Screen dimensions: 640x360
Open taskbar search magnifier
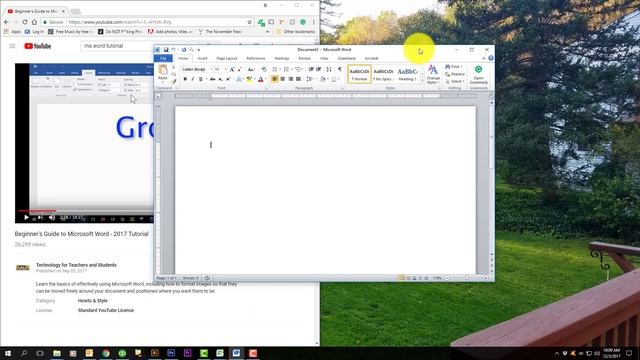[x=24, y=353]
